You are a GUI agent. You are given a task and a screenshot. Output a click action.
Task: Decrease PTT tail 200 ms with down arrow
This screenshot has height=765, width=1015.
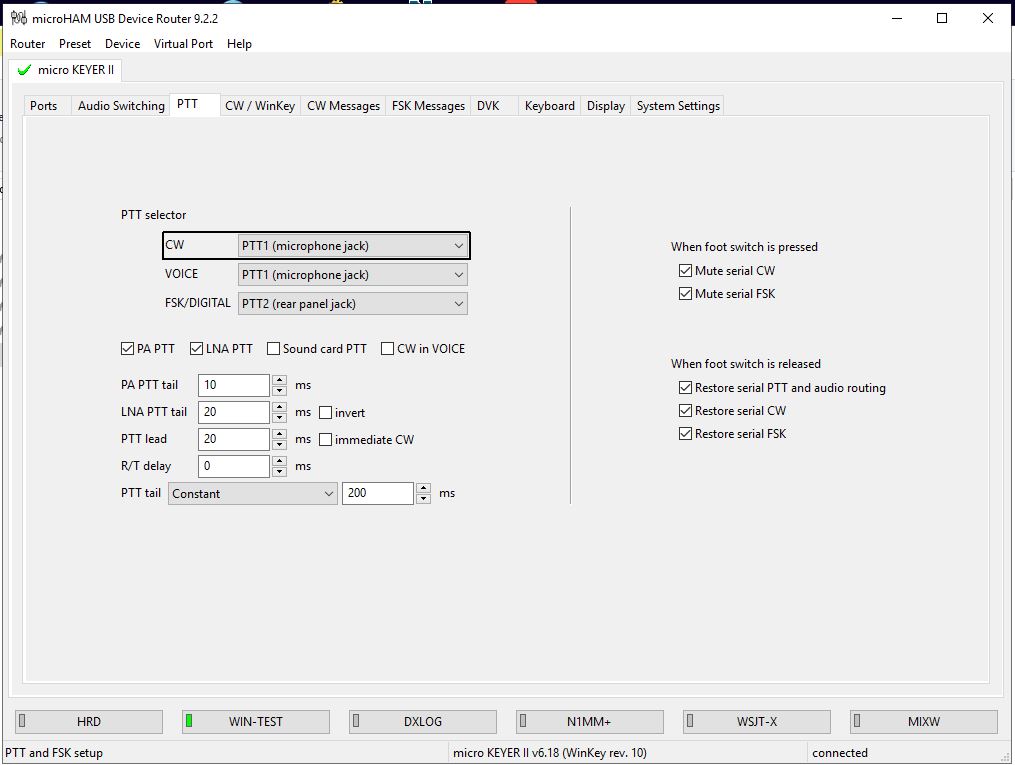coord(423,499)
